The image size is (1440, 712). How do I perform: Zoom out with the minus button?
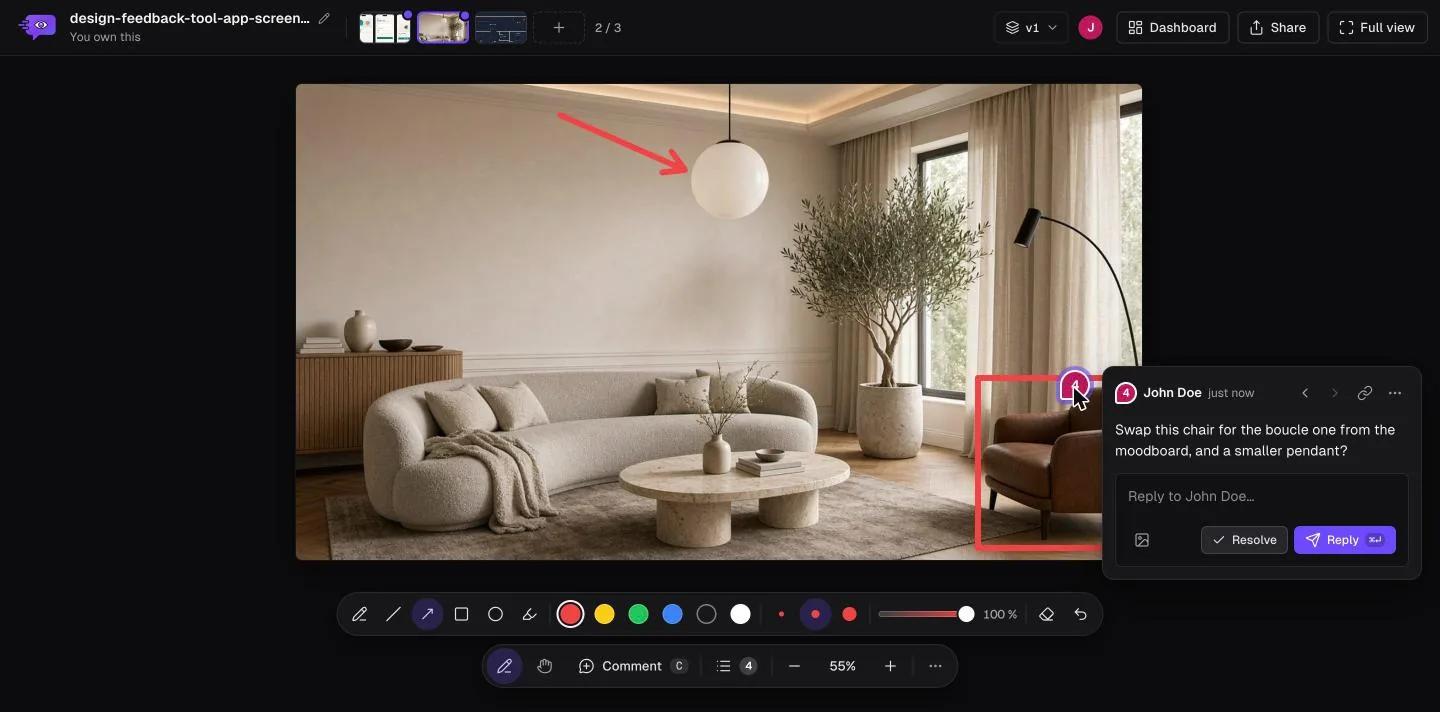[794, 666]
